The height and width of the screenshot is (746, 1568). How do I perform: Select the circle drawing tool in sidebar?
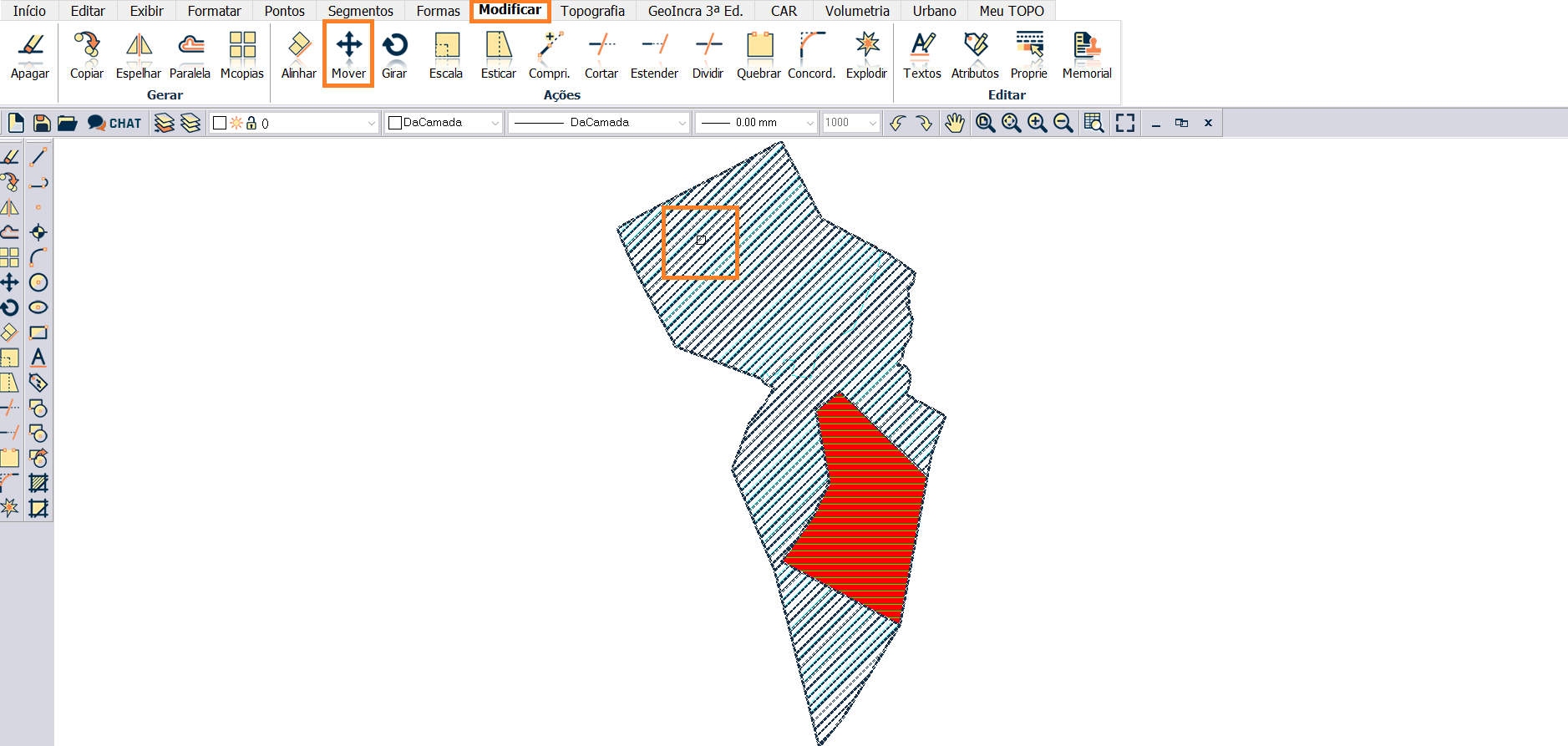38,282
